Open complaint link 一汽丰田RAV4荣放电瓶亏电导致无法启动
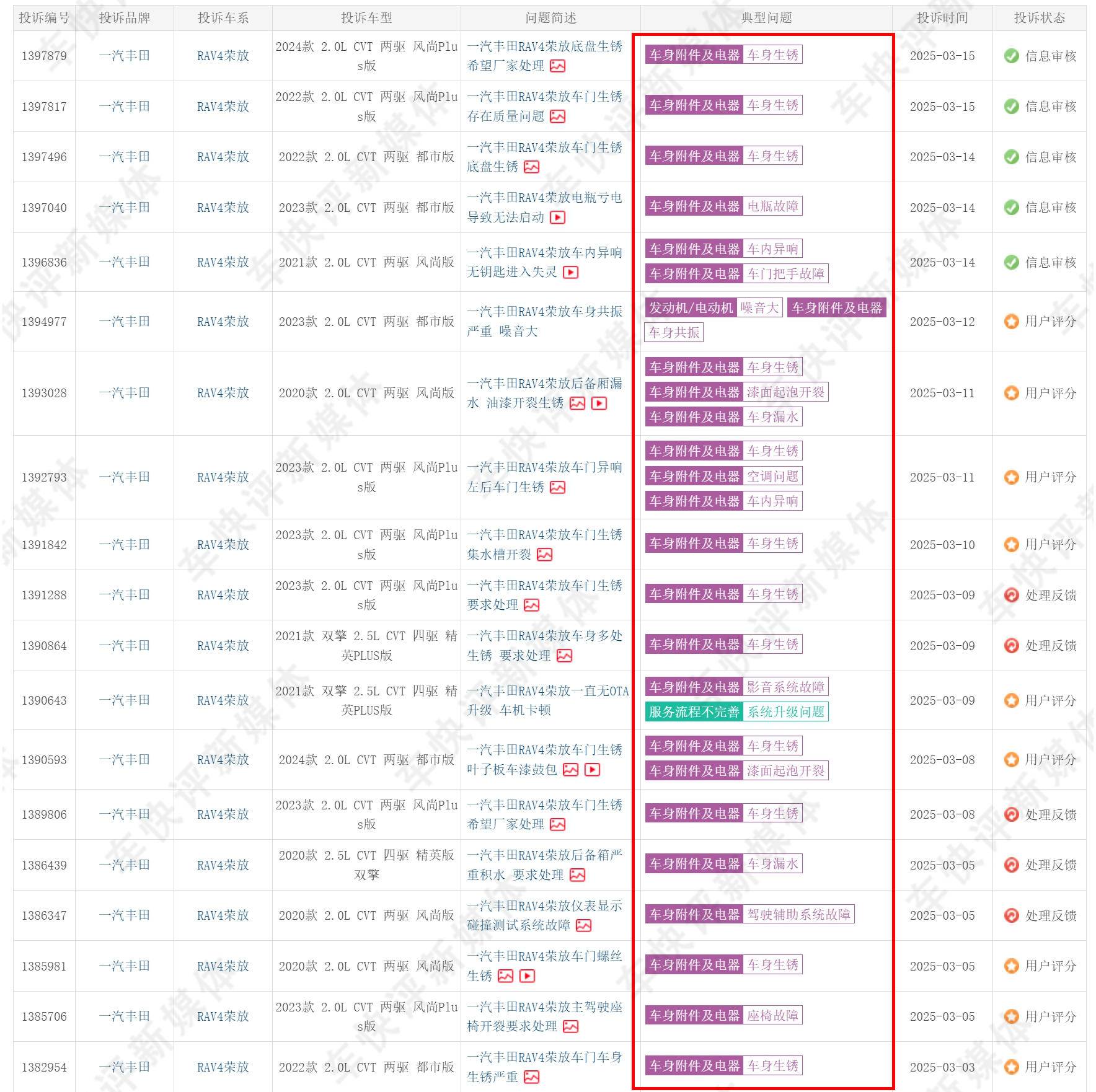This screenshot has height=1092, width=1096. [544, 208]
